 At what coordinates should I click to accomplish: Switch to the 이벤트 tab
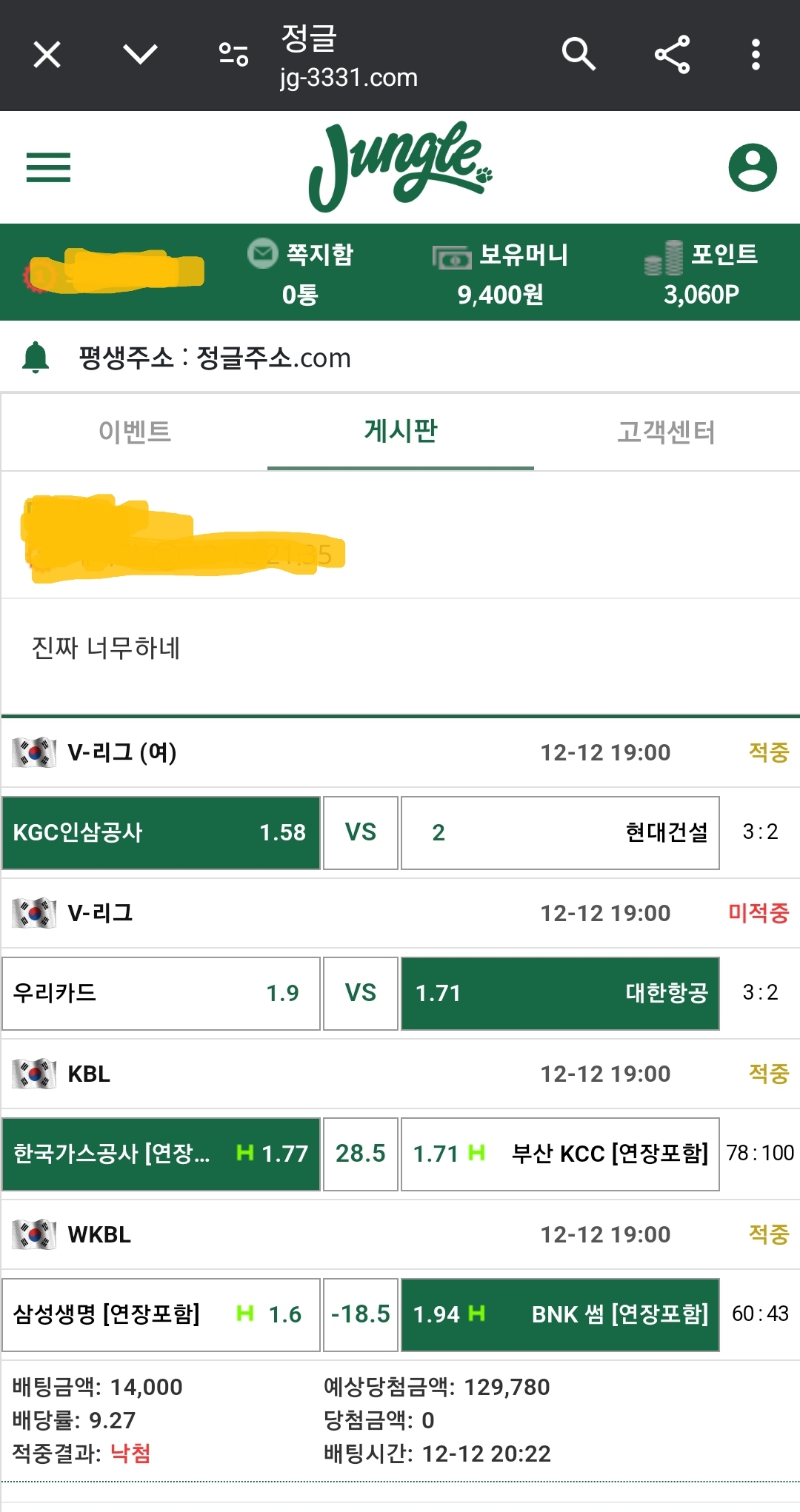(135, 432)
